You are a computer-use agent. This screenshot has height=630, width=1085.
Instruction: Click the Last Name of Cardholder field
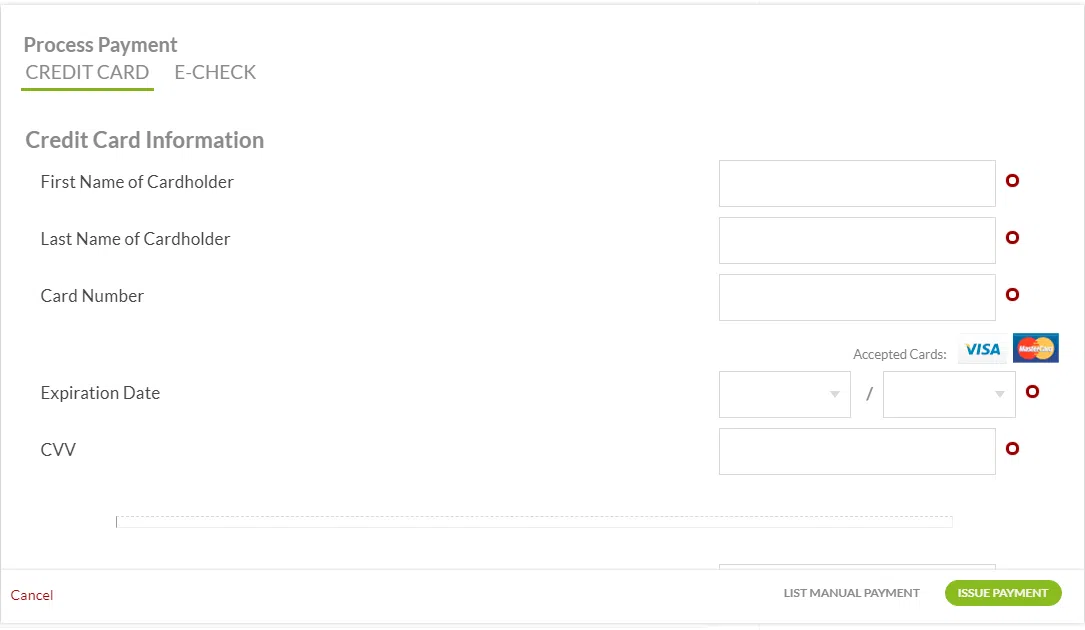click(x=856, y=240)
